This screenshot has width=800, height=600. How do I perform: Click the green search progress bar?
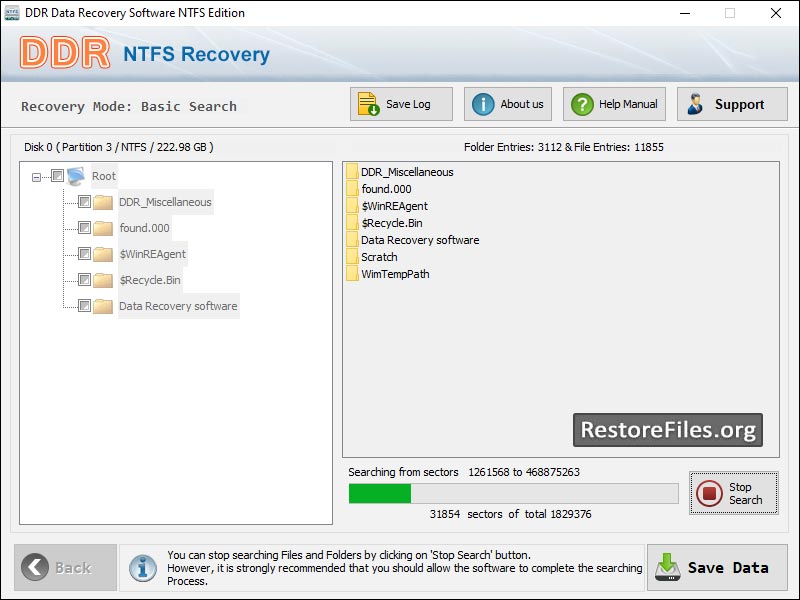[x=380, y=492]
